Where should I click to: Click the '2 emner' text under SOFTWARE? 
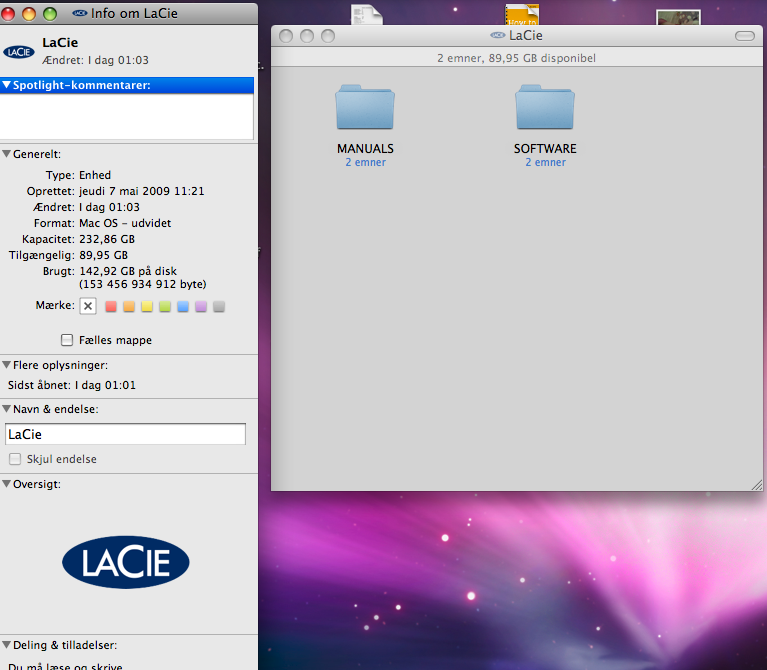click(545, 162)
